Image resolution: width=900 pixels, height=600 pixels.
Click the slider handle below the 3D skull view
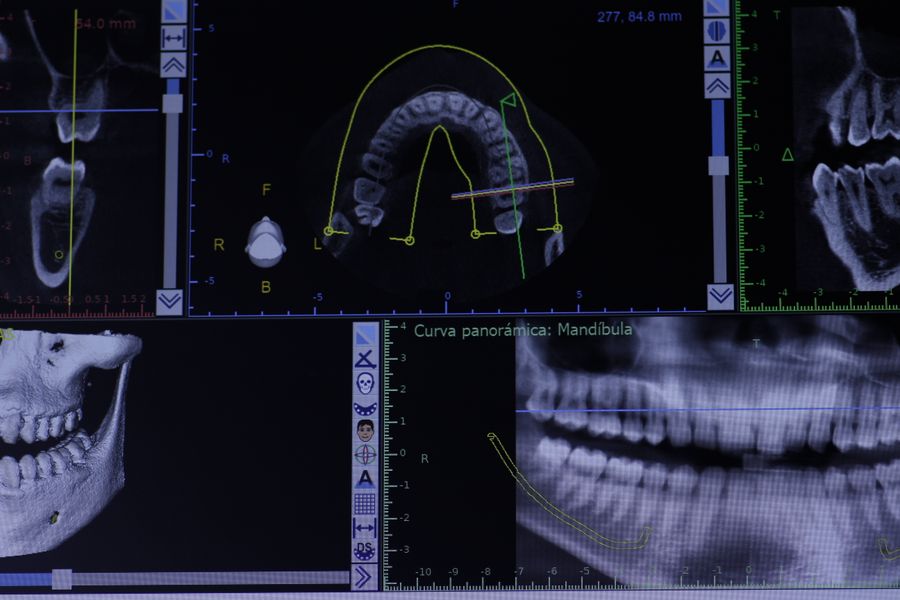(62, 579)
